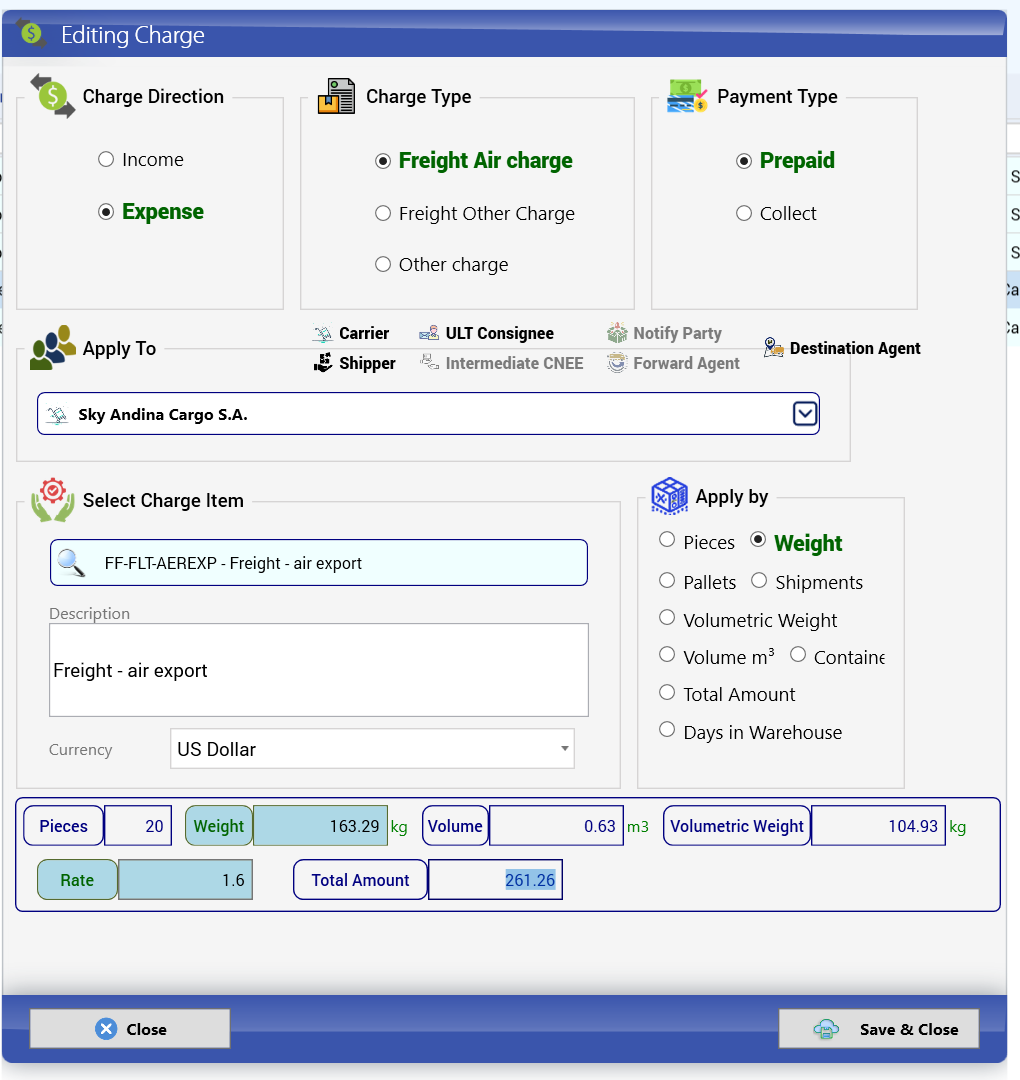Select the Shipper party icon

coord(322,363)
